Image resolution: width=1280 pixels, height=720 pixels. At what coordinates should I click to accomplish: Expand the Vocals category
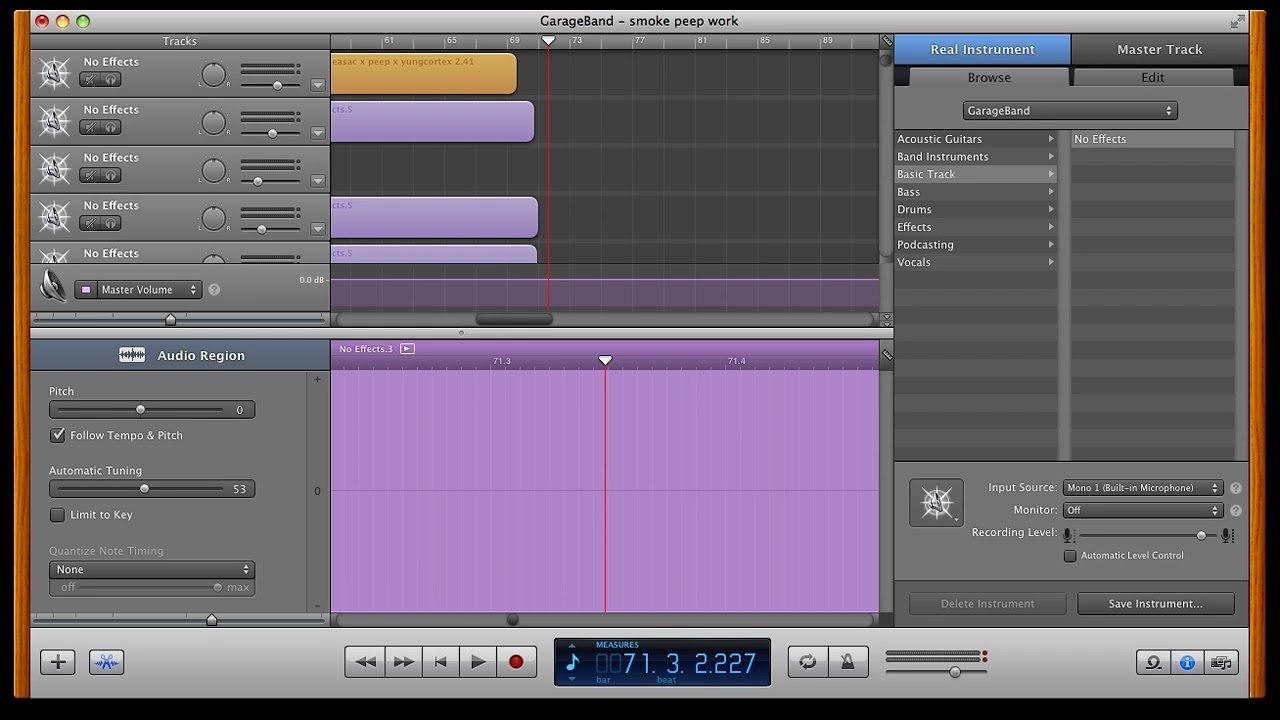(x=1051, y=262)
